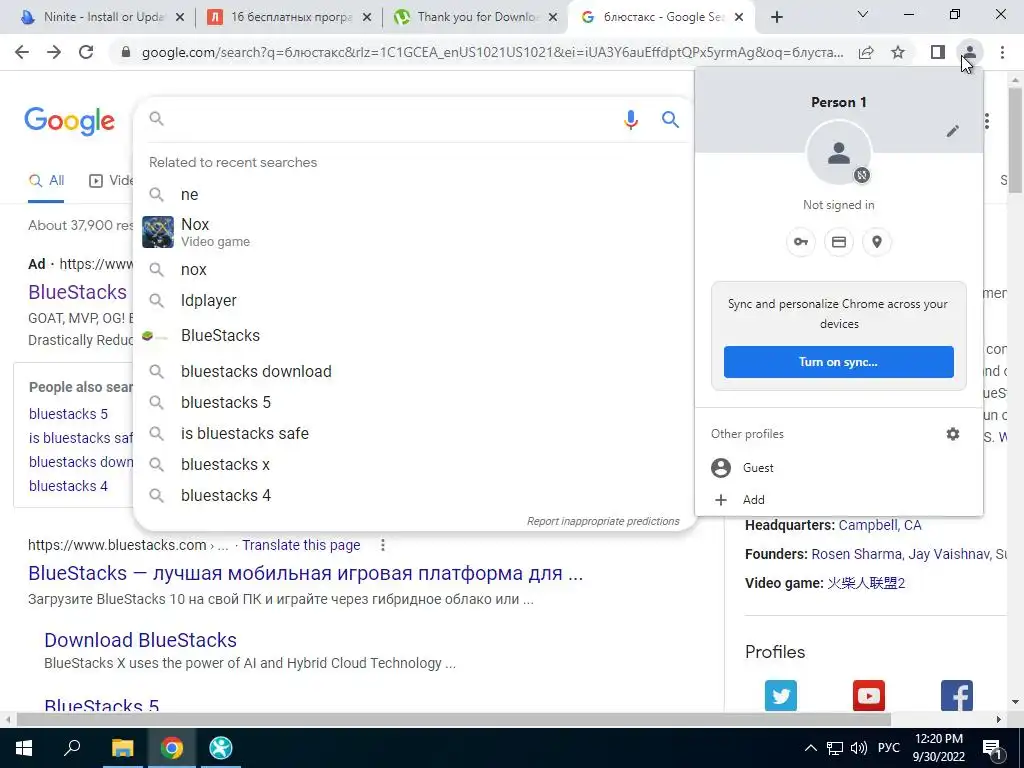
Task: Open the Guest profile
Action: pos(839,468)
